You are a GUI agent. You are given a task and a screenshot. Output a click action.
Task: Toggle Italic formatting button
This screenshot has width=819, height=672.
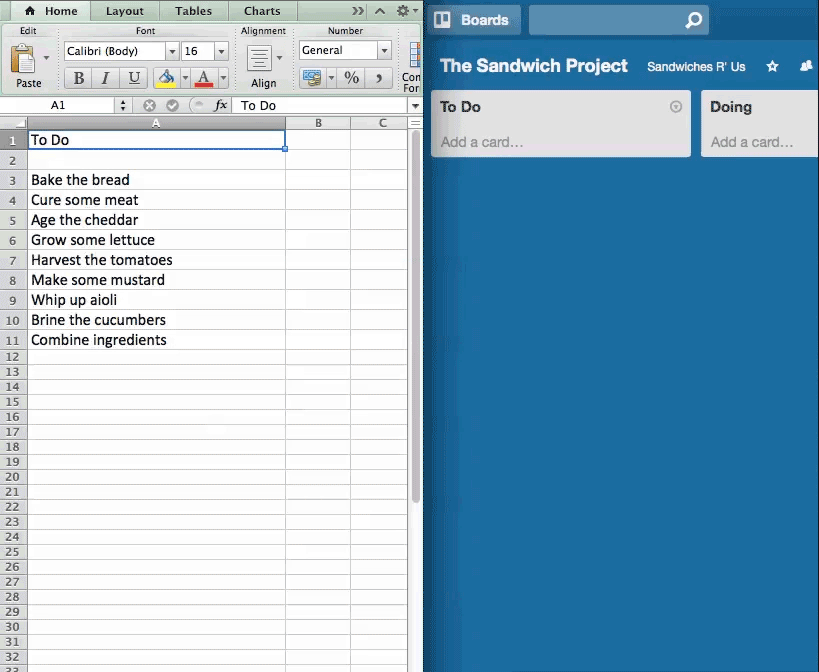(x=106, y=78)
